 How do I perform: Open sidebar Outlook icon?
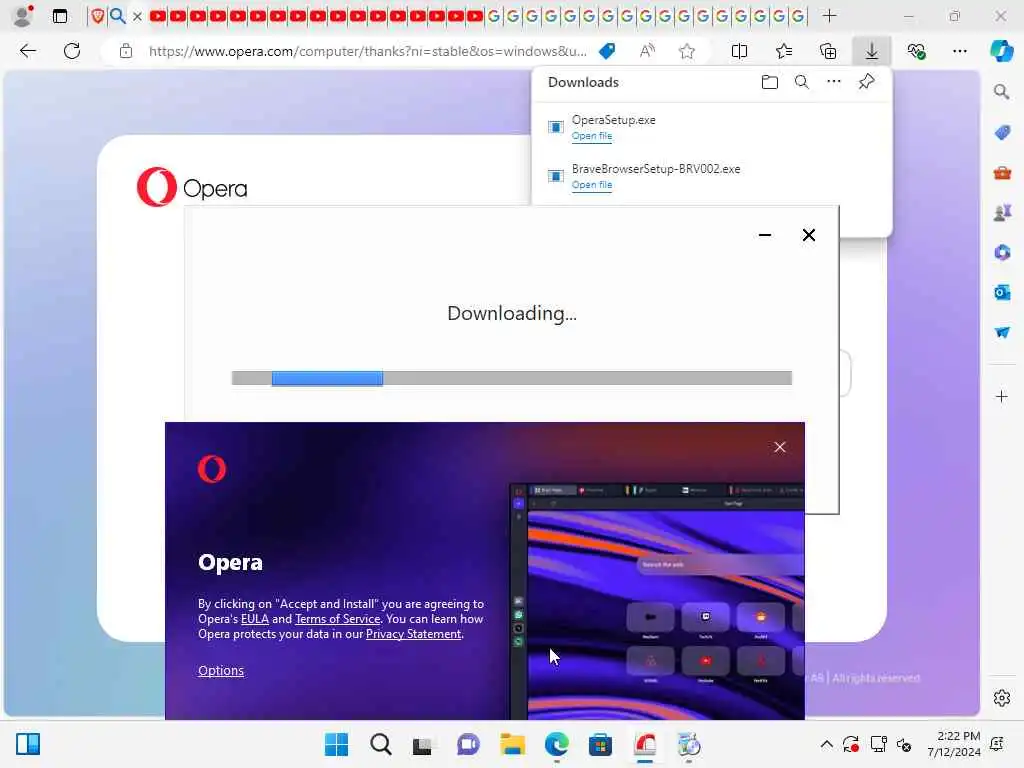point(1002,293)
